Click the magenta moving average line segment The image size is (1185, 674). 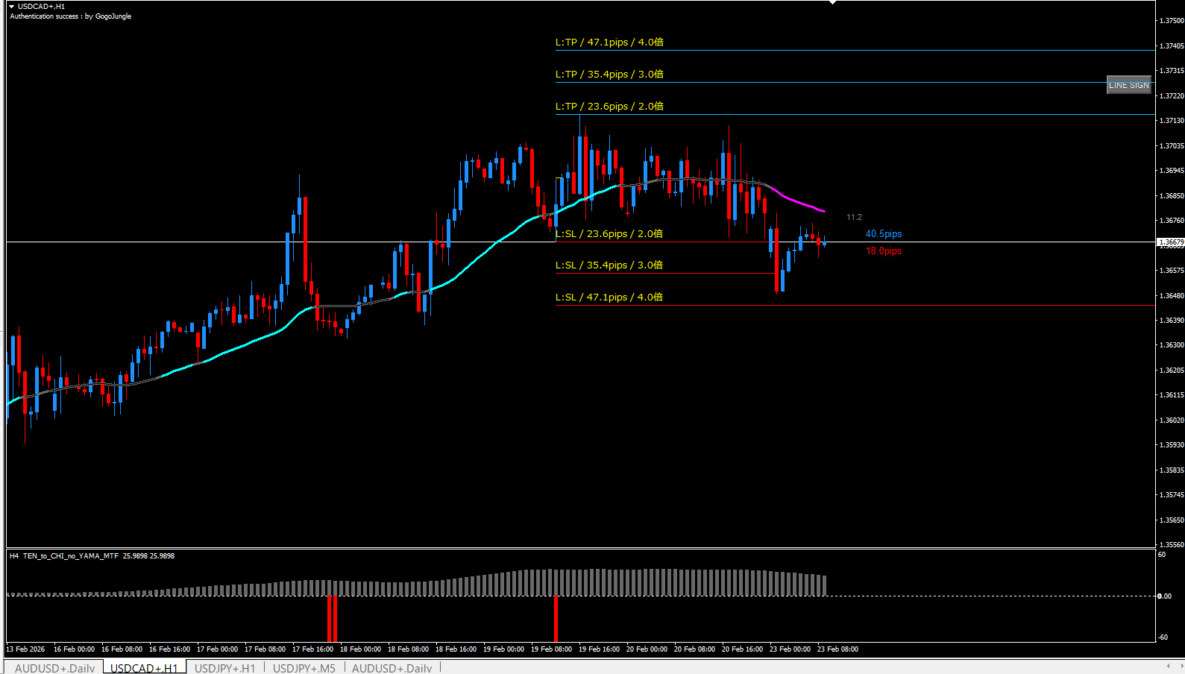(x=800, y=201)
